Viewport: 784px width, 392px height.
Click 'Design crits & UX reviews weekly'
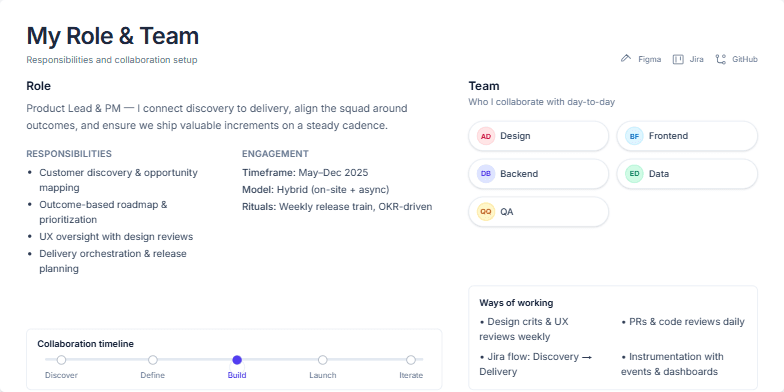(524, 329)
